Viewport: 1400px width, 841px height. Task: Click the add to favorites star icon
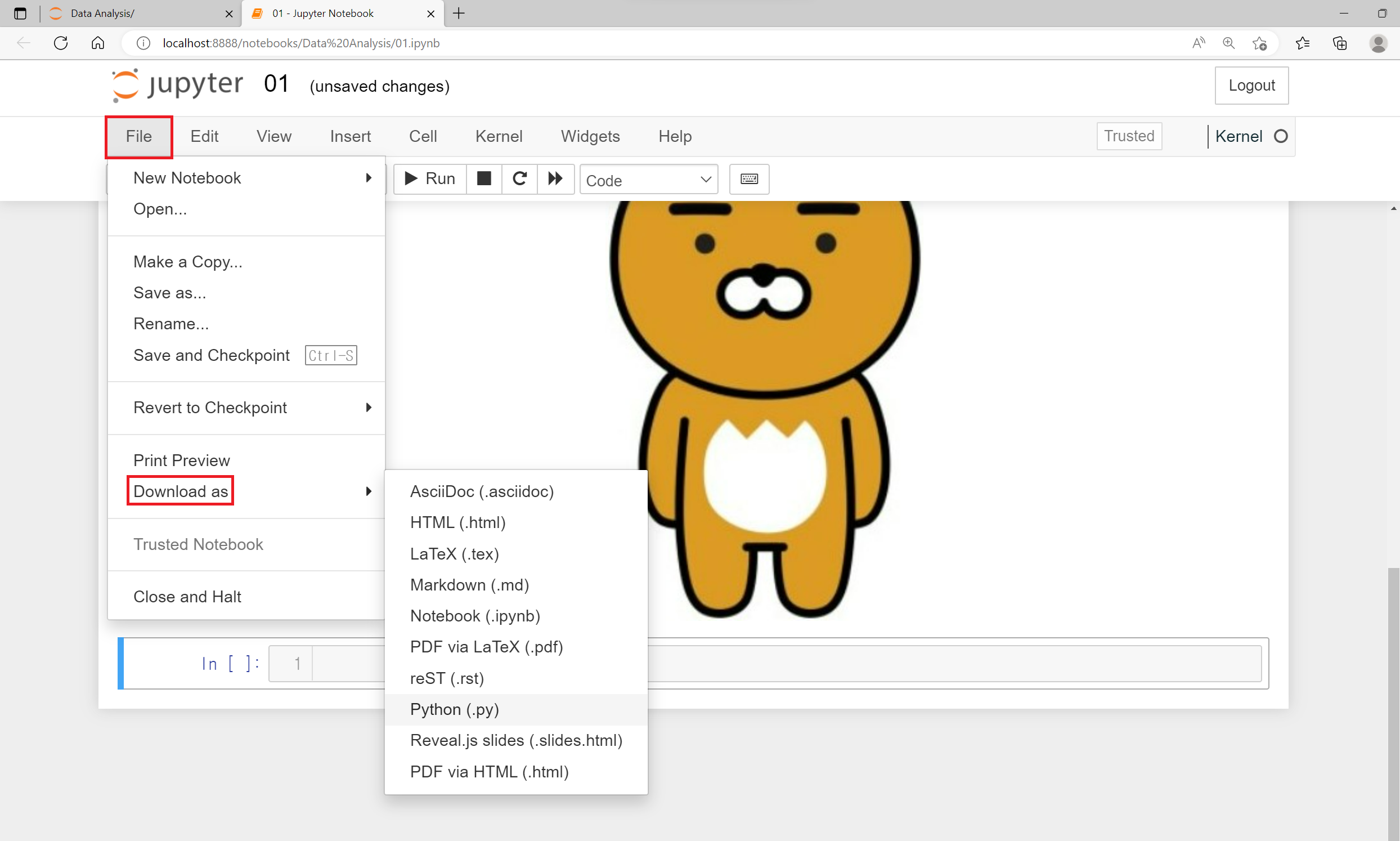click(x=1259, y=43)
